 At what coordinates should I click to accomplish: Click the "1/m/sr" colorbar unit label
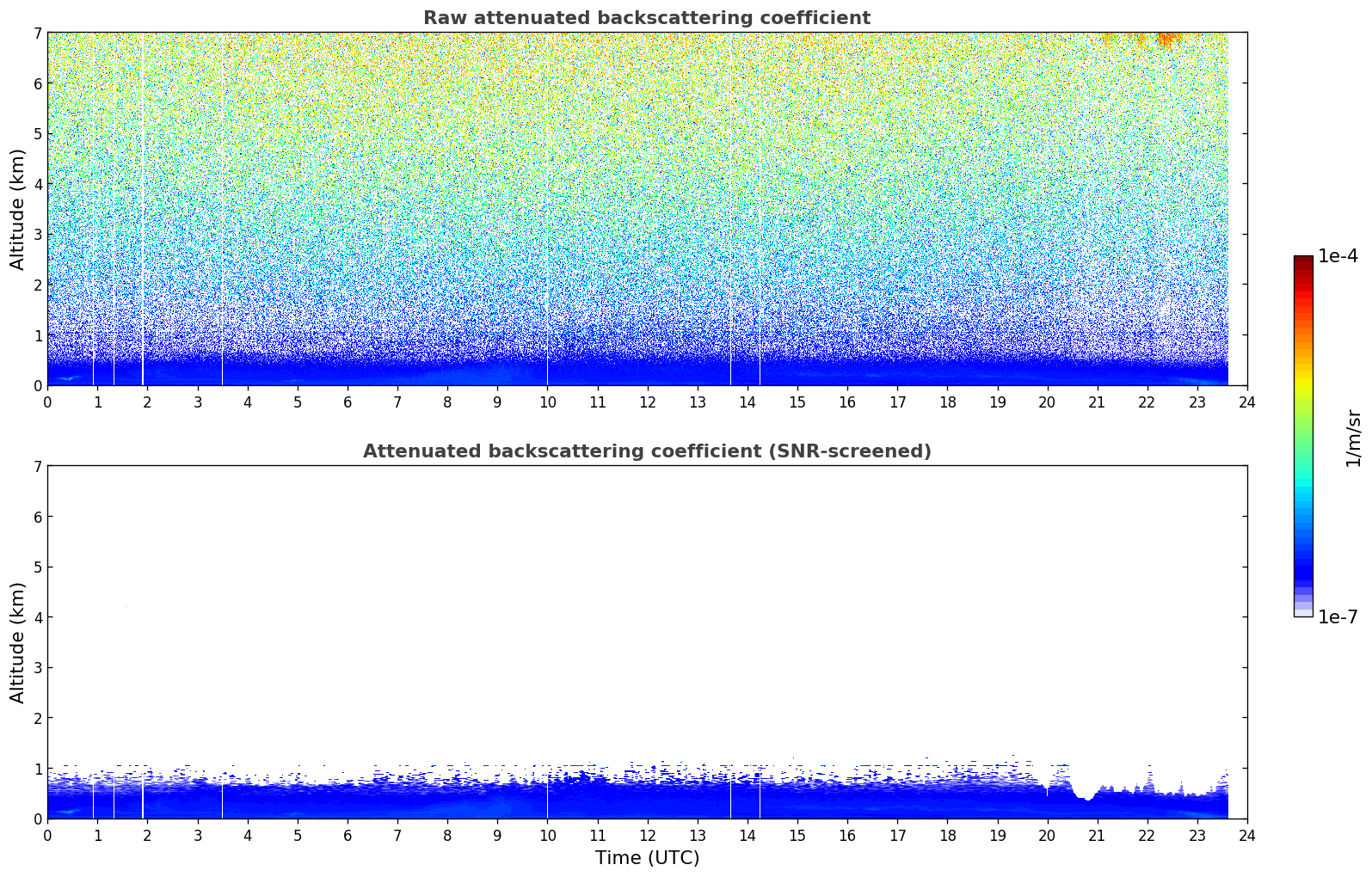1353,437
